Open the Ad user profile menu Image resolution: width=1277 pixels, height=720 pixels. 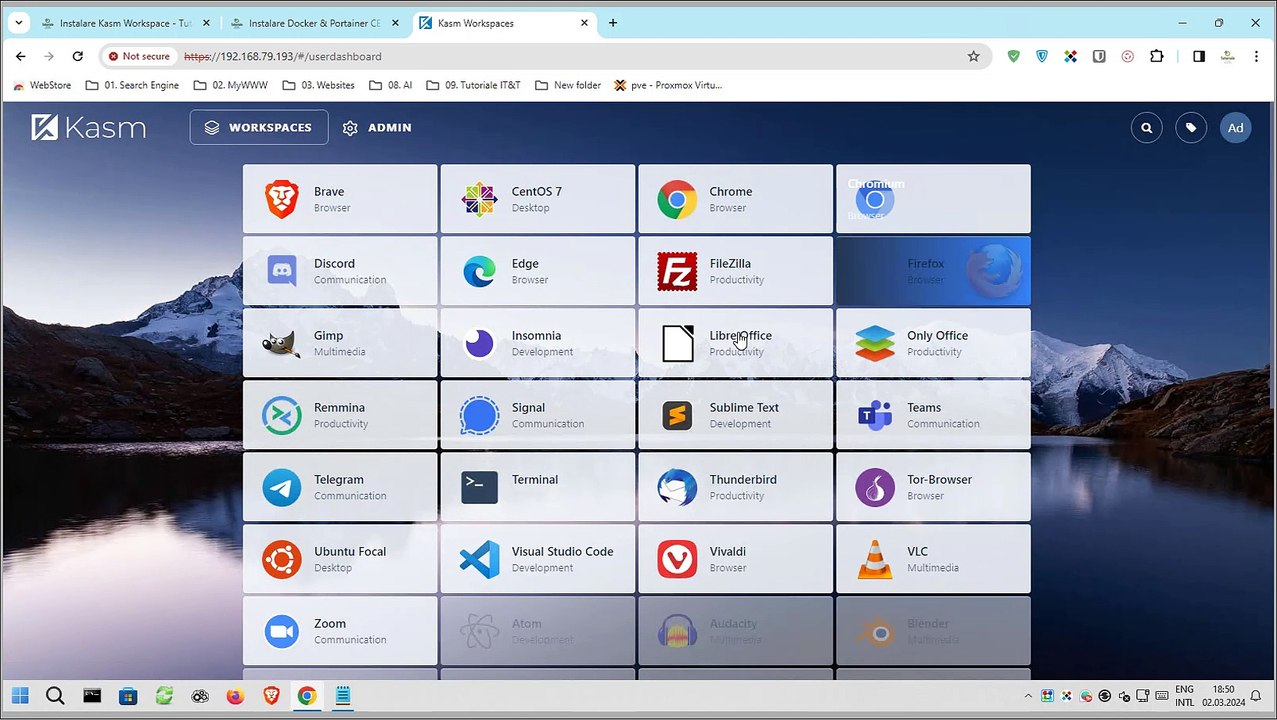coord(1236,128)
